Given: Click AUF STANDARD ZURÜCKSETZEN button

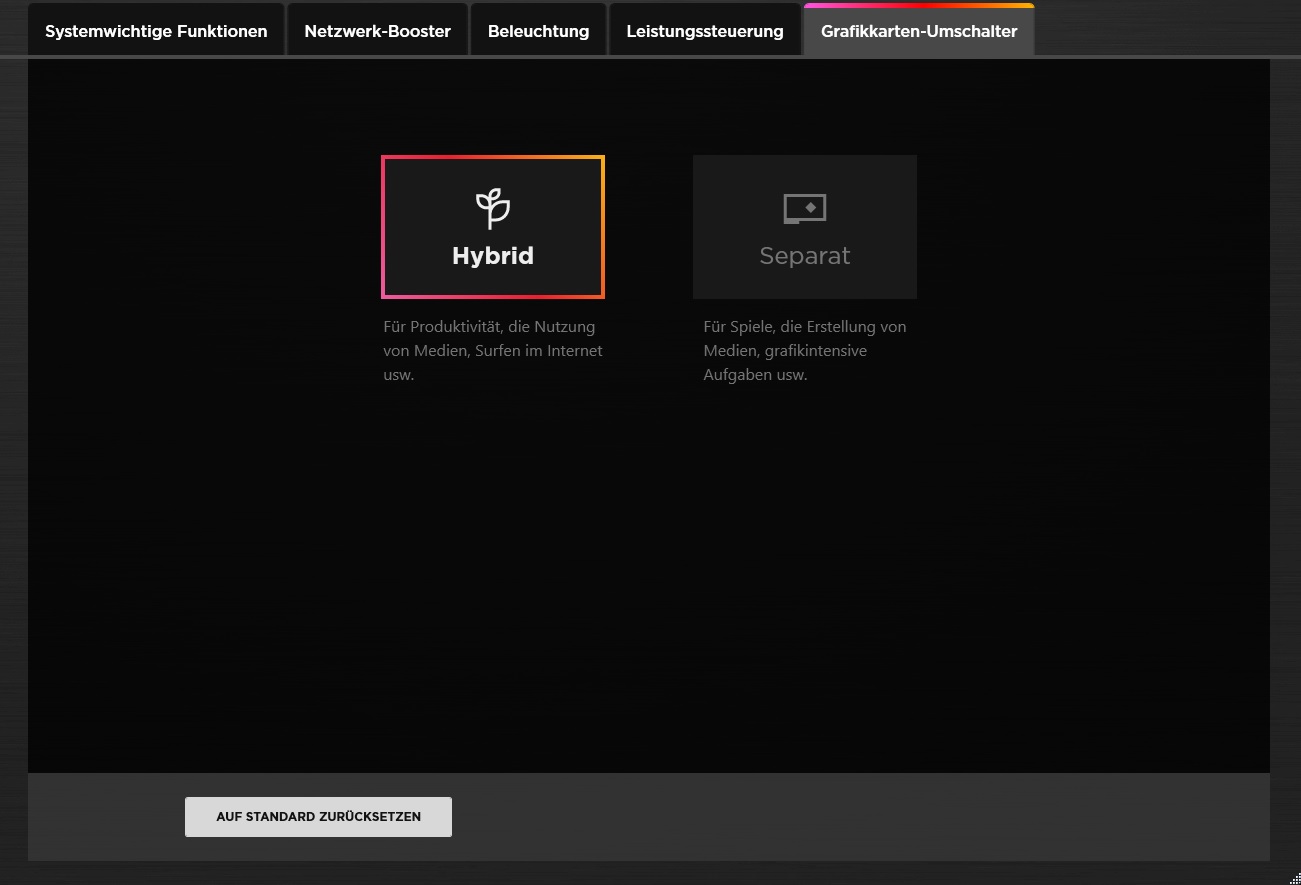Looking at the screenshot, I should point(318,817).
